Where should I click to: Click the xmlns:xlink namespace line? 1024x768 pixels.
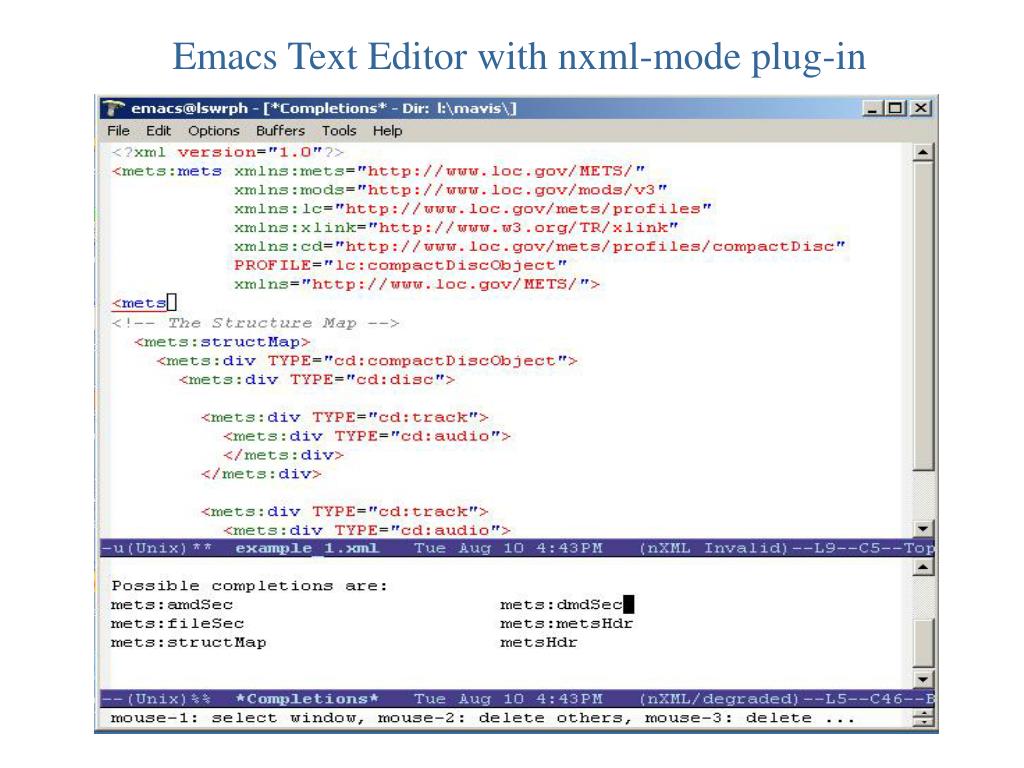pyautogui.click(x=456, y=227)
